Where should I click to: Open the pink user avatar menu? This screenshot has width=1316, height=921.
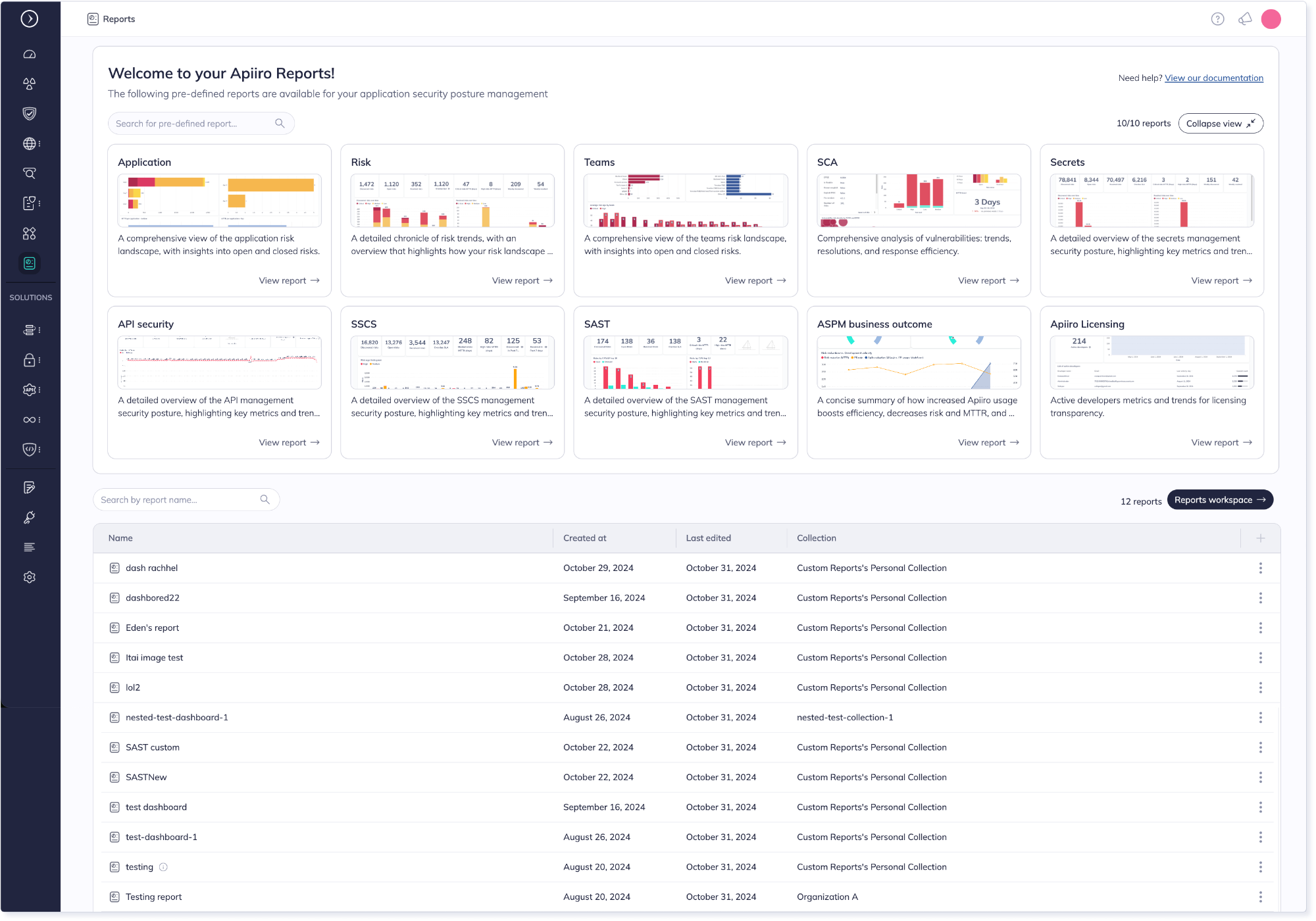pos(1271,19)
